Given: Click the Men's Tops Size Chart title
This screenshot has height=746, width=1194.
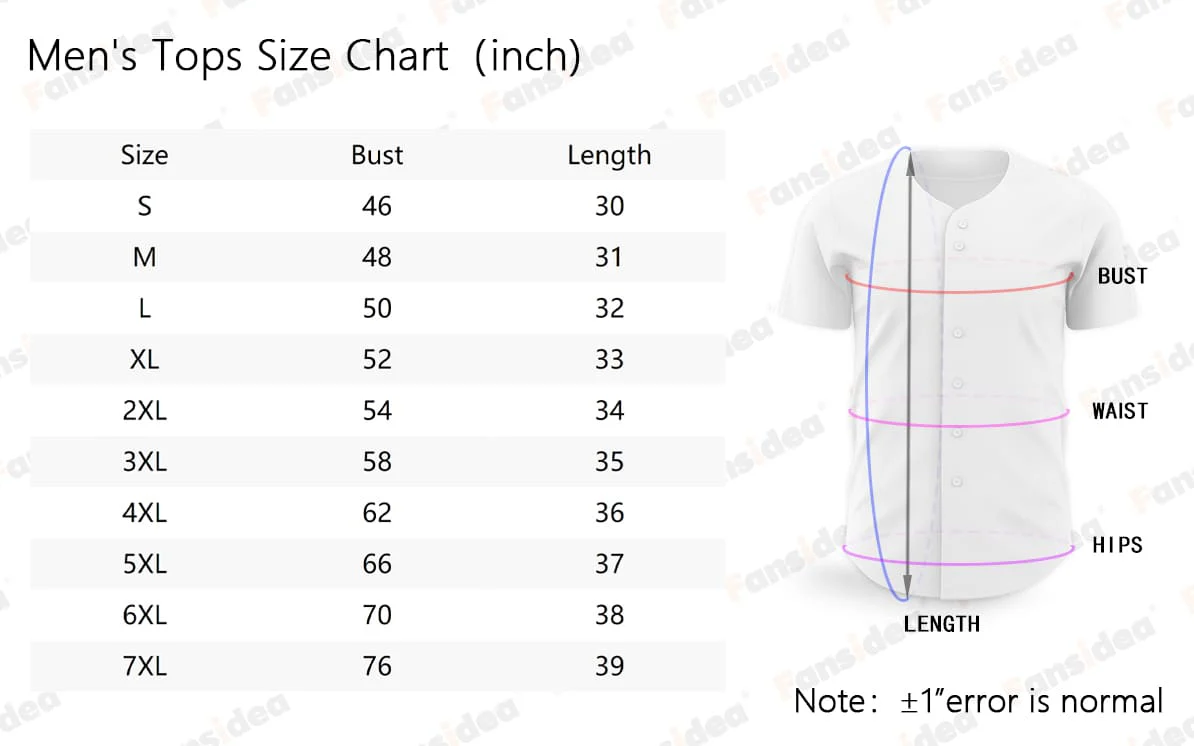Looking at the screenshot, I should coord(303,56).
